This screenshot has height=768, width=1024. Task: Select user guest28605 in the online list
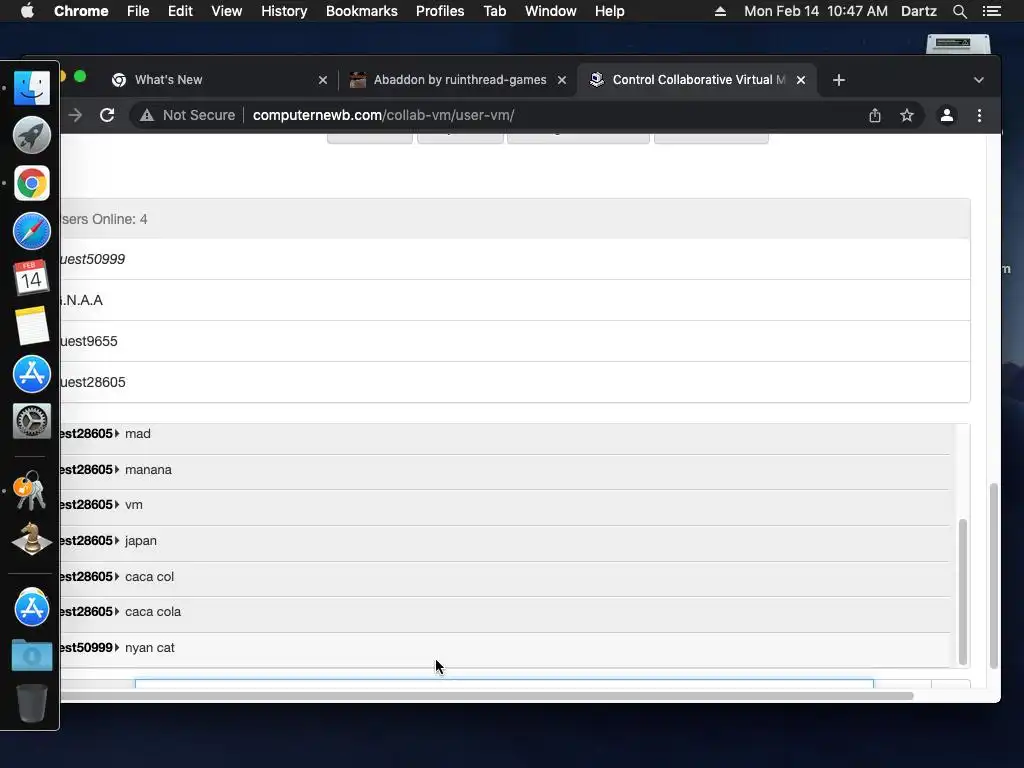coord(515,382)
